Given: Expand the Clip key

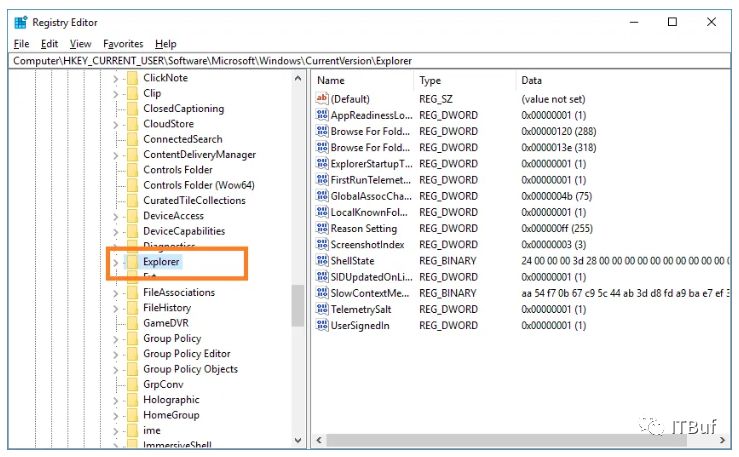Looking at the screenshot, I should (x=115, y=94).
